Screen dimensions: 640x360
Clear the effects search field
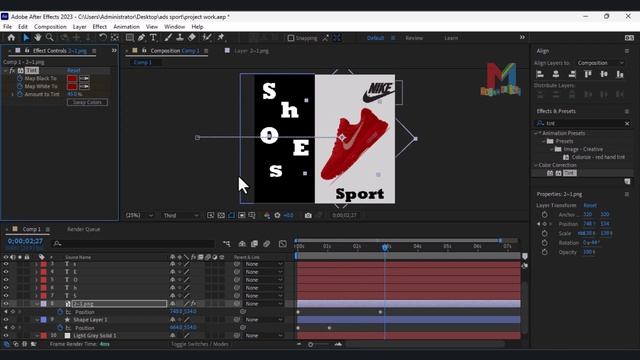pyautogui.click(x=627, y=123)
